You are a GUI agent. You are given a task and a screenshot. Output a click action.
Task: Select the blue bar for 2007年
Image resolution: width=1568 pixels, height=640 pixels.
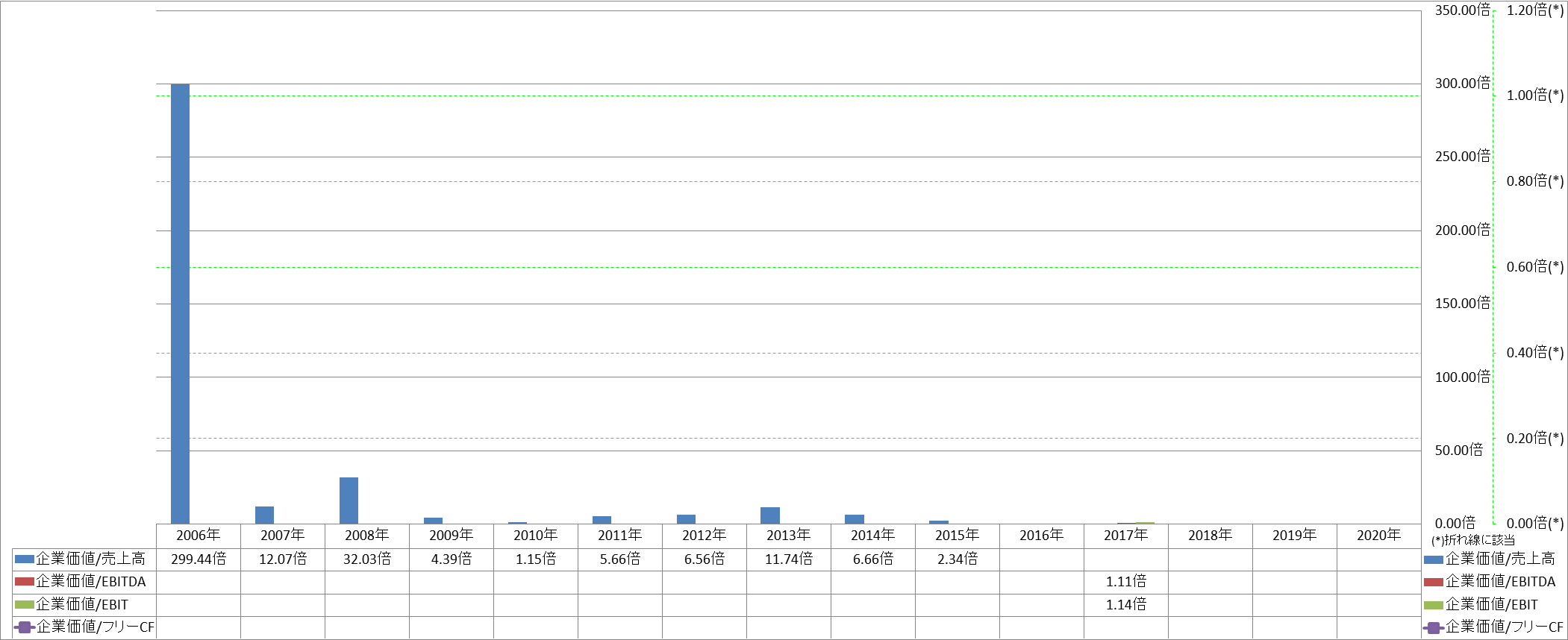pos(264,515)
